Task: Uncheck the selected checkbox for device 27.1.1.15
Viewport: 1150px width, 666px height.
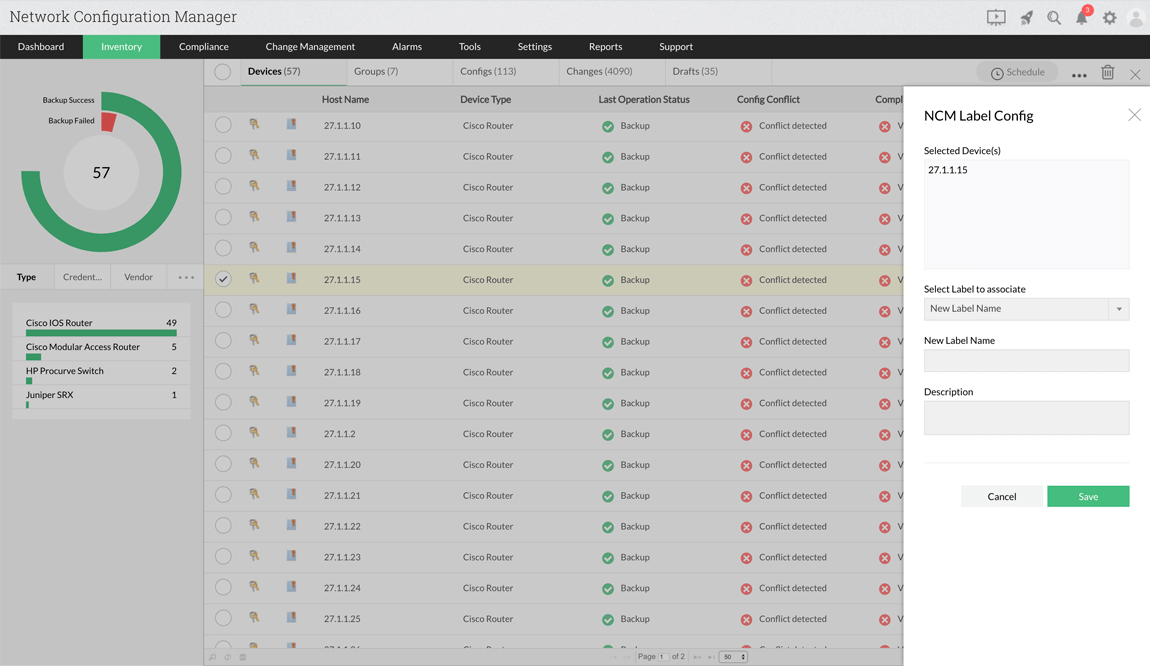Action: tap(222, 279)
